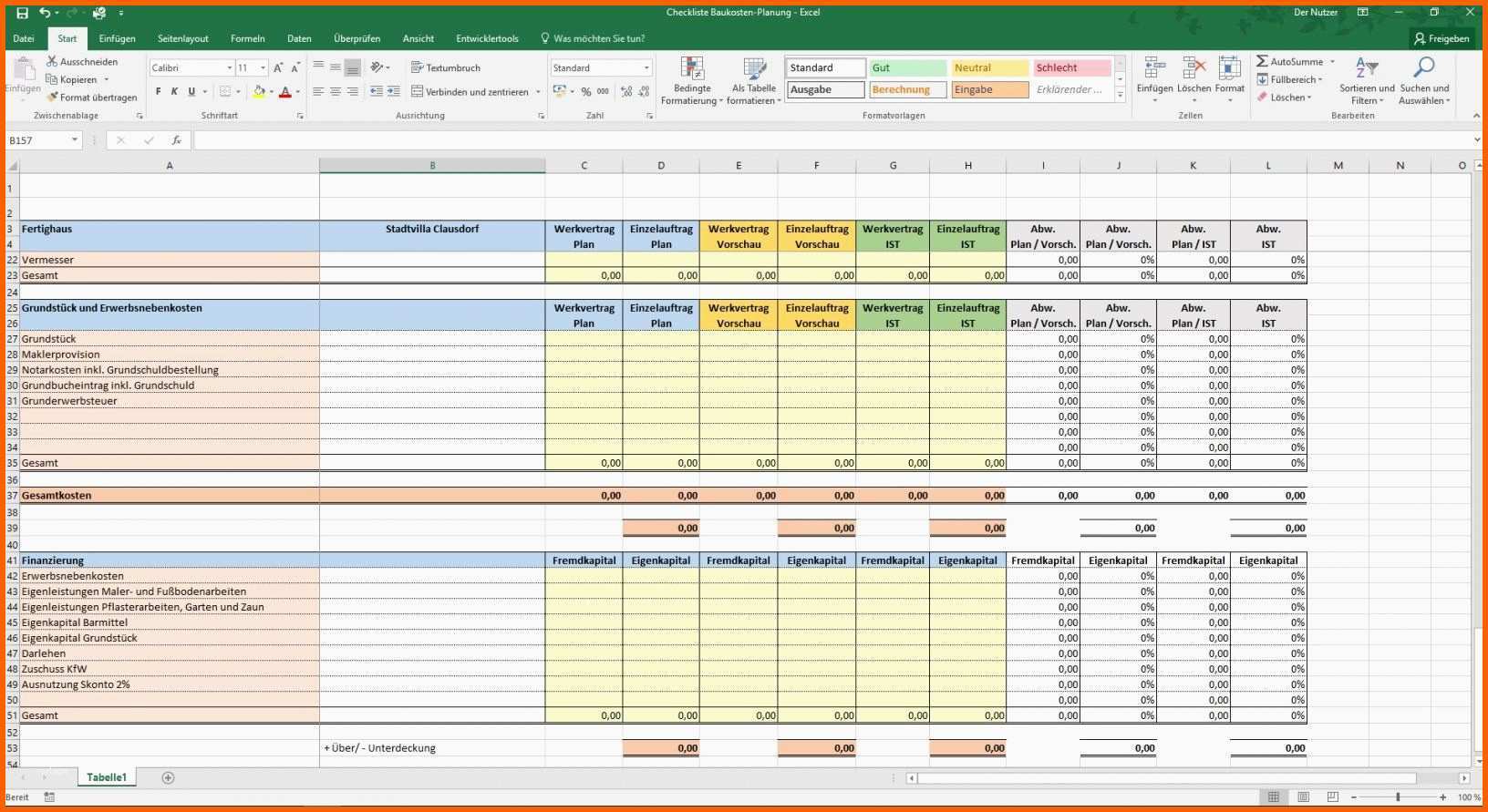Open the Format cells menu
The height and width of the screenshot is (812, 1488).
coord(1229,80)
